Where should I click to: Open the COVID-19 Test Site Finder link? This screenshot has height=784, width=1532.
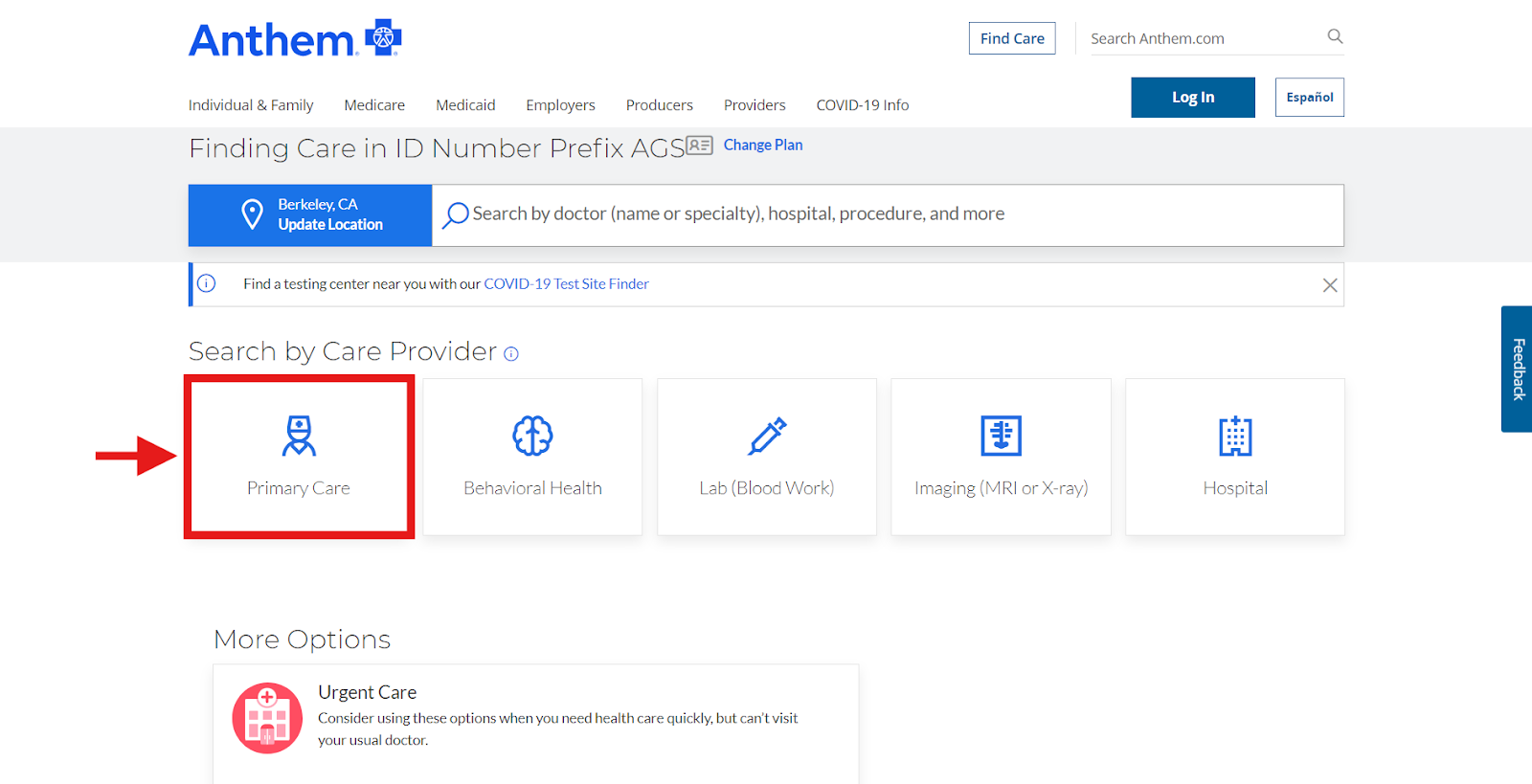coord(566,284)
